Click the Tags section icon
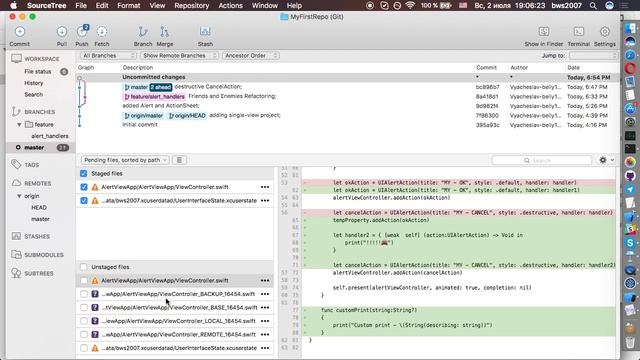Screen dimensions: 640x360 tap(16, 164)
